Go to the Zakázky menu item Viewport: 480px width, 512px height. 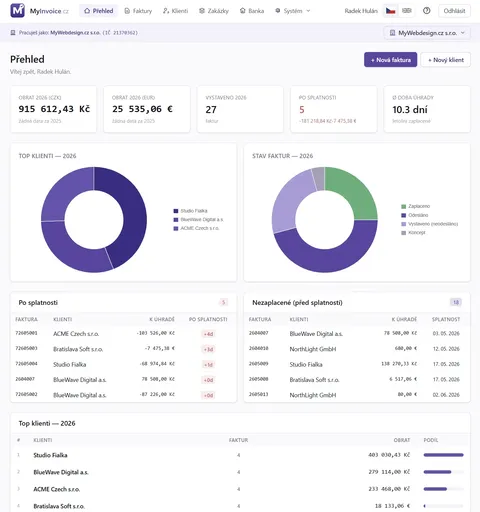click(214, 11)
